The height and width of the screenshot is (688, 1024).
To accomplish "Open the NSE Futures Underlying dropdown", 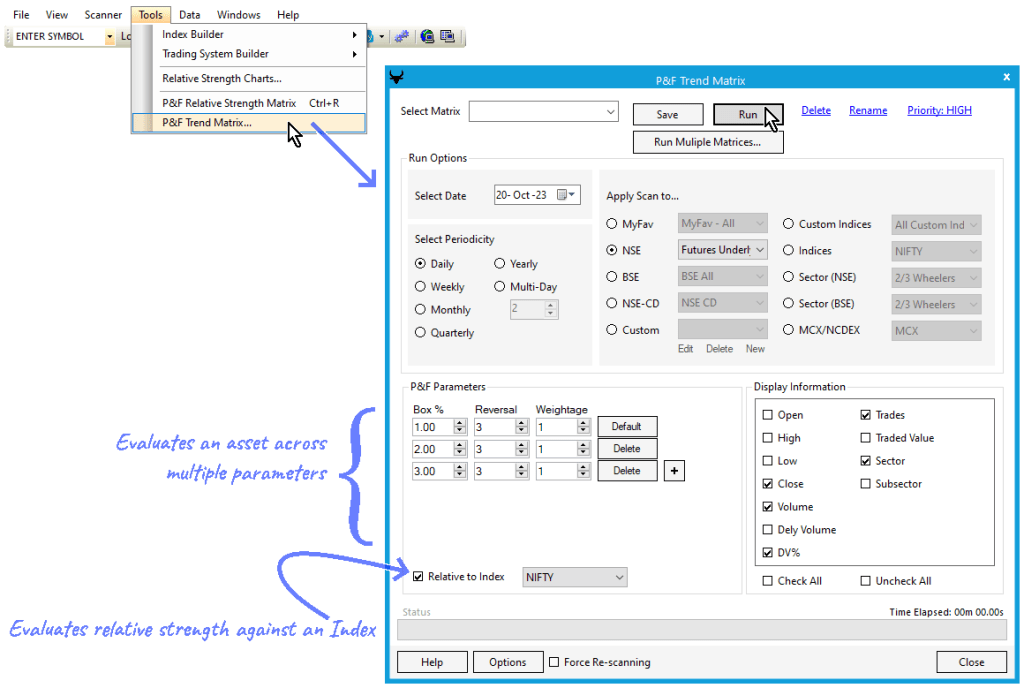I will pyautogui.click(x=759, y=250).
